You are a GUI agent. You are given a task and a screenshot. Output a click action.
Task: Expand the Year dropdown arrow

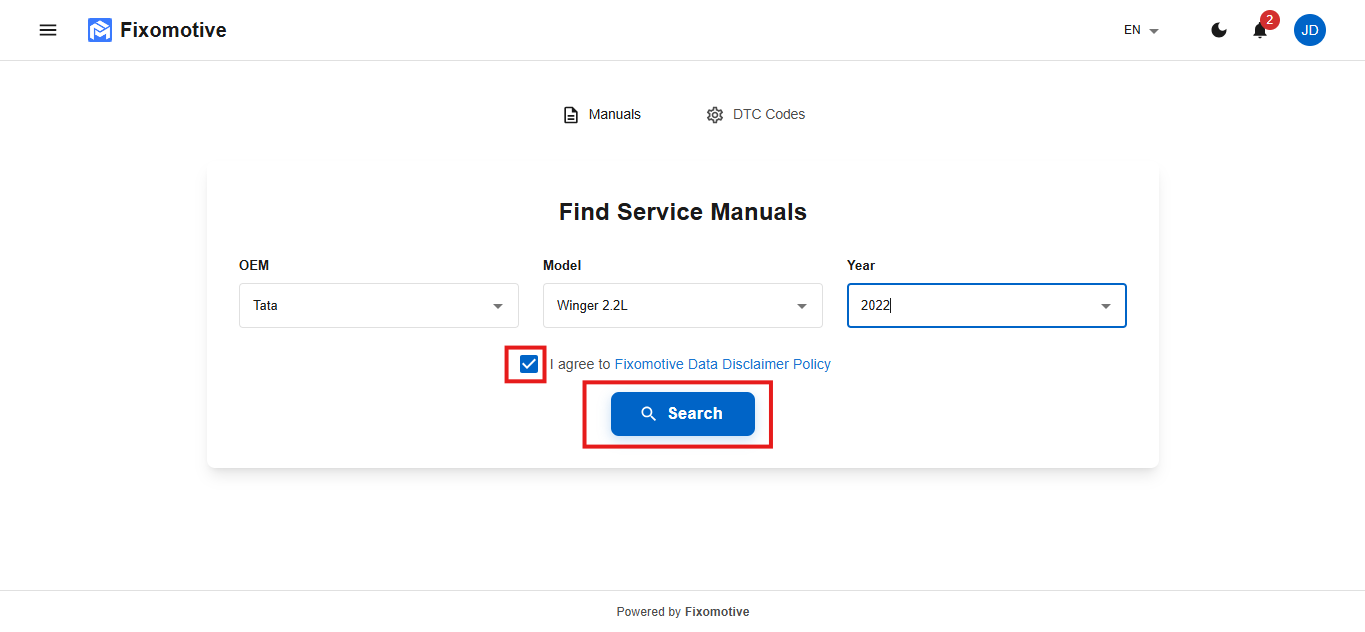tap(1106, 306)
